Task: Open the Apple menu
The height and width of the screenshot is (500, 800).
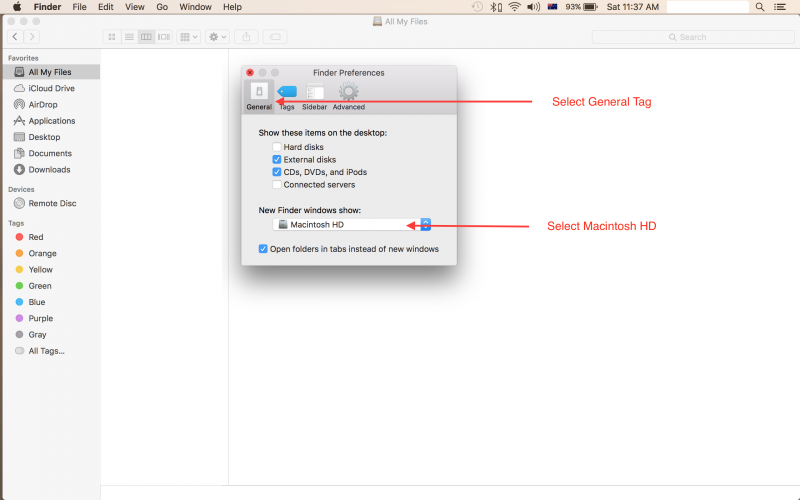Action: click(x=17, y=7)
